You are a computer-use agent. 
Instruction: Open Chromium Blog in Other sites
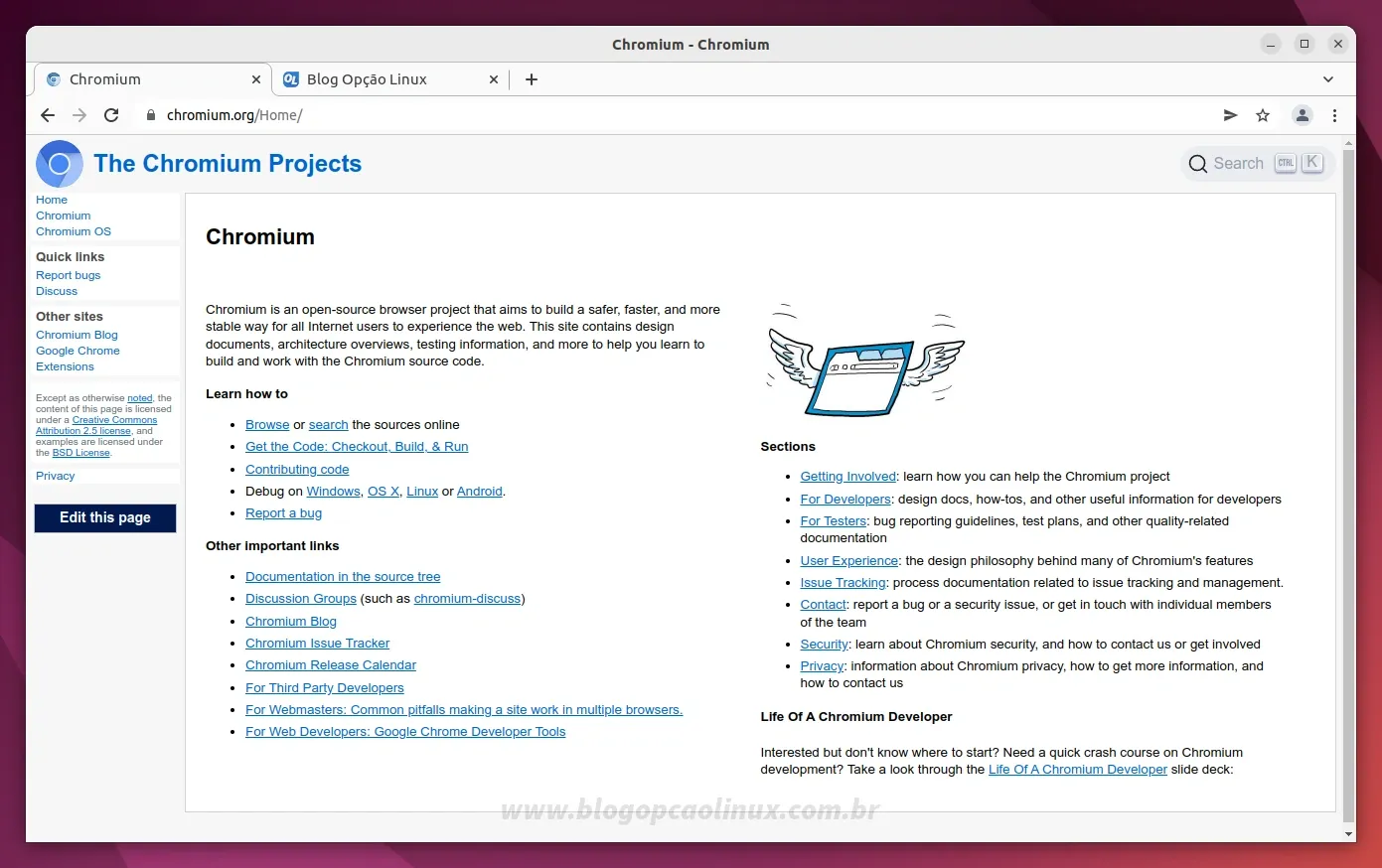click(x=77, y=335)
